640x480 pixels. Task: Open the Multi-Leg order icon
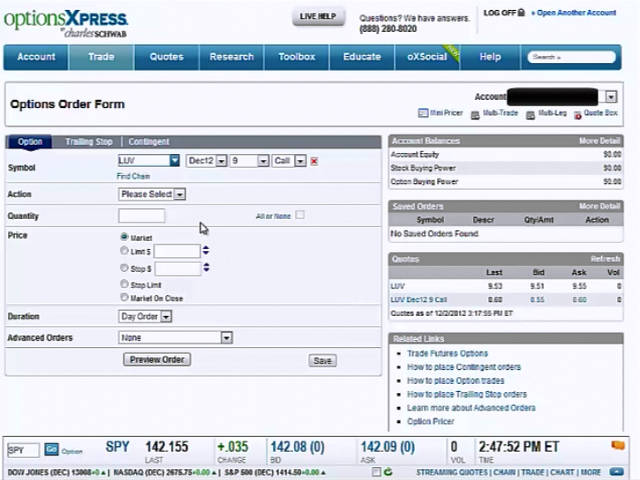coord(530,116)
